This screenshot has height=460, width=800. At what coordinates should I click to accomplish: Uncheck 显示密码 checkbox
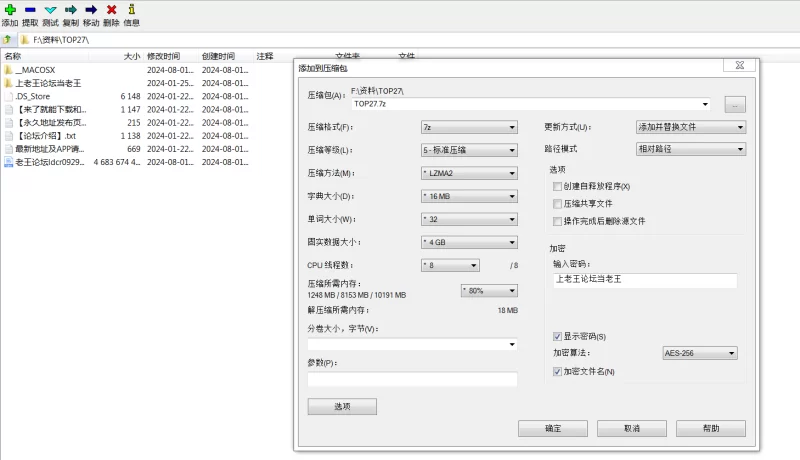pyautogui.click(x=557, y=337)
